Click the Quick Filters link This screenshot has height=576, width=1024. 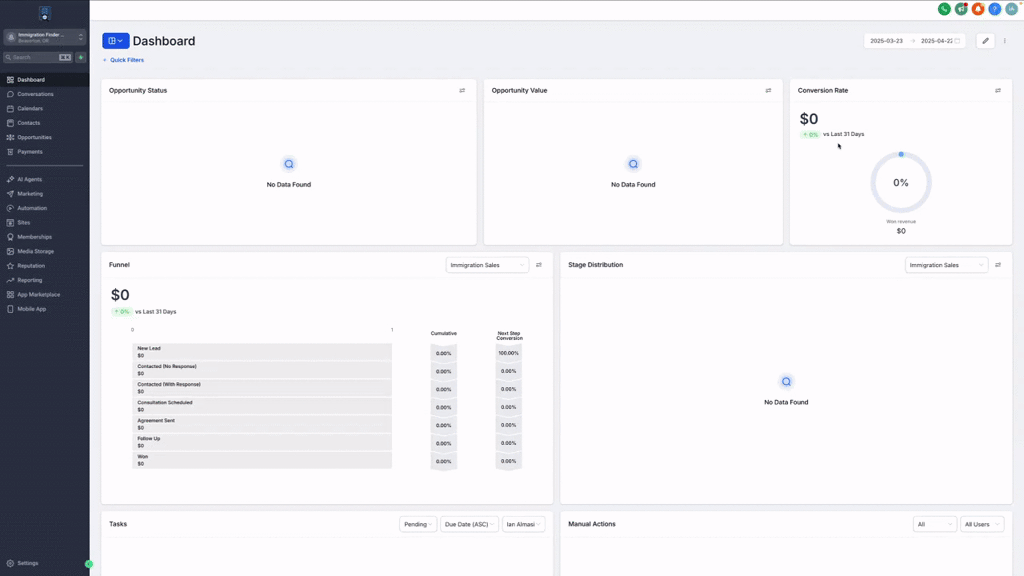pyautogui.click(x=126, y=60)
